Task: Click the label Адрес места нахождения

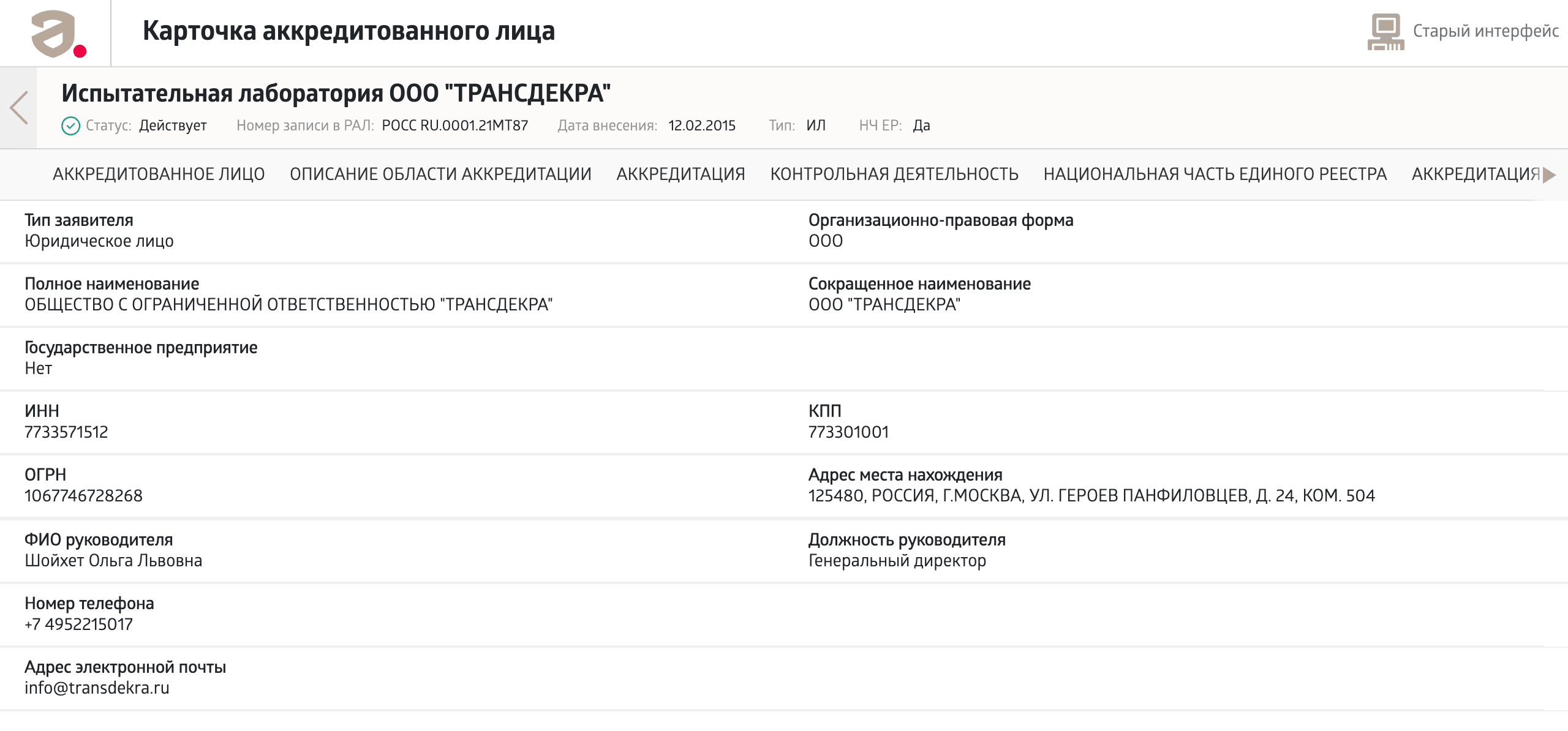Action: [x=905, y=475]
